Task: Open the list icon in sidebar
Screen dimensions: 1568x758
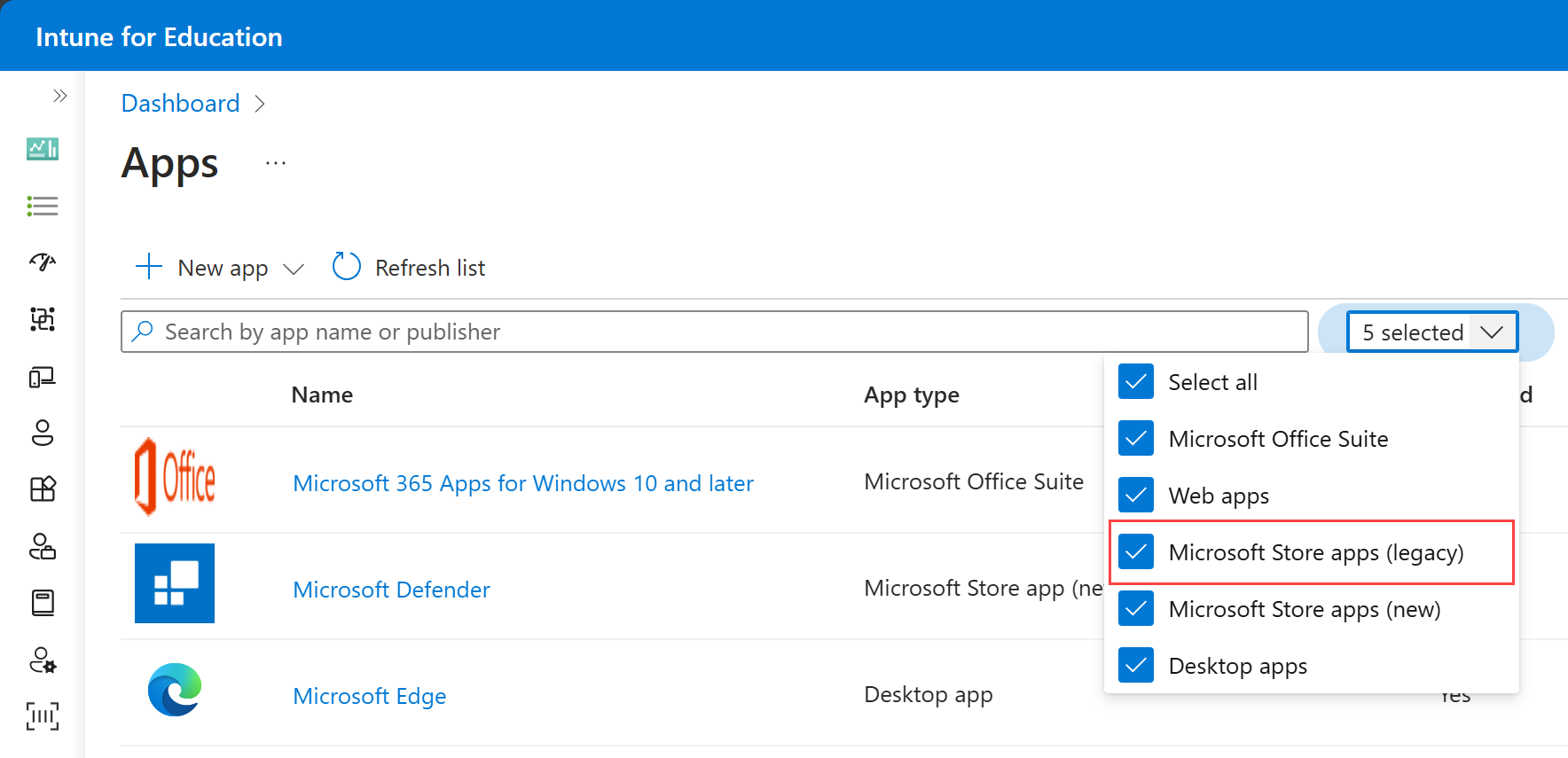Action: click(43, 207)
